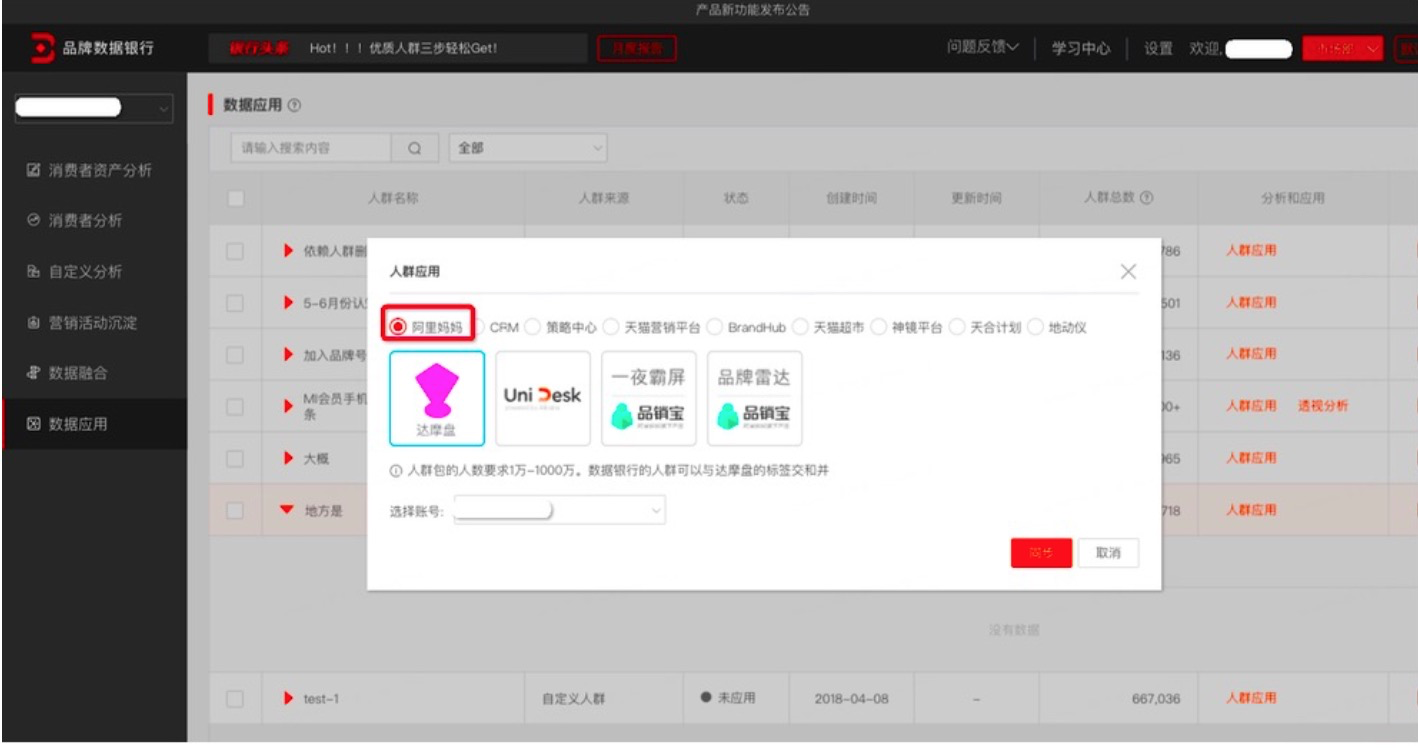Tick the checkbox for the 依赖人群 row
The width and height of the screenshot is (1418, 748).
[236, 251]
